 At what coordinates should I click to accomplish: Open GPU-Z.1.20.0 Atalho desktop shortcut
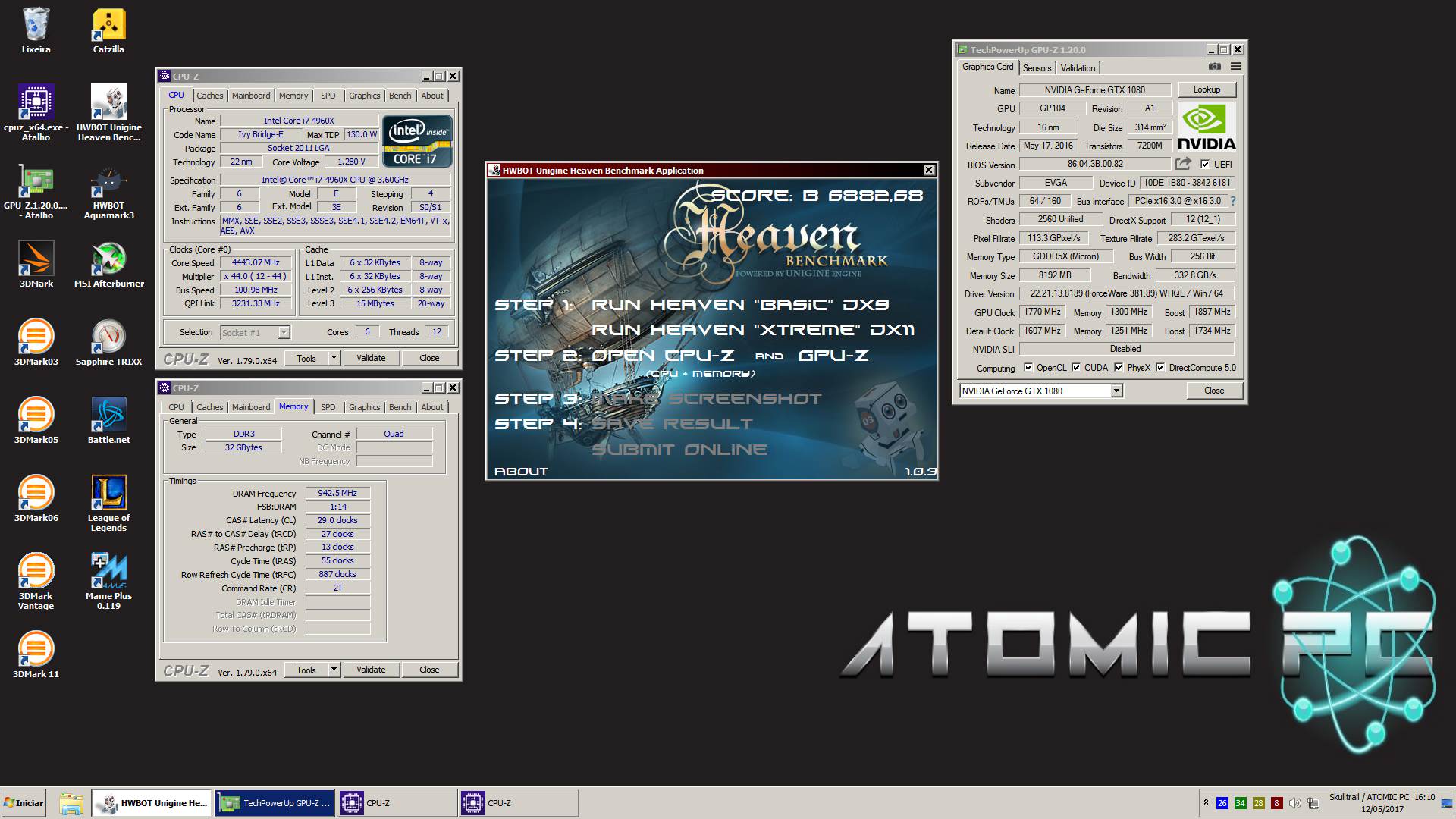pyautogui.click(x=36, y=191)
